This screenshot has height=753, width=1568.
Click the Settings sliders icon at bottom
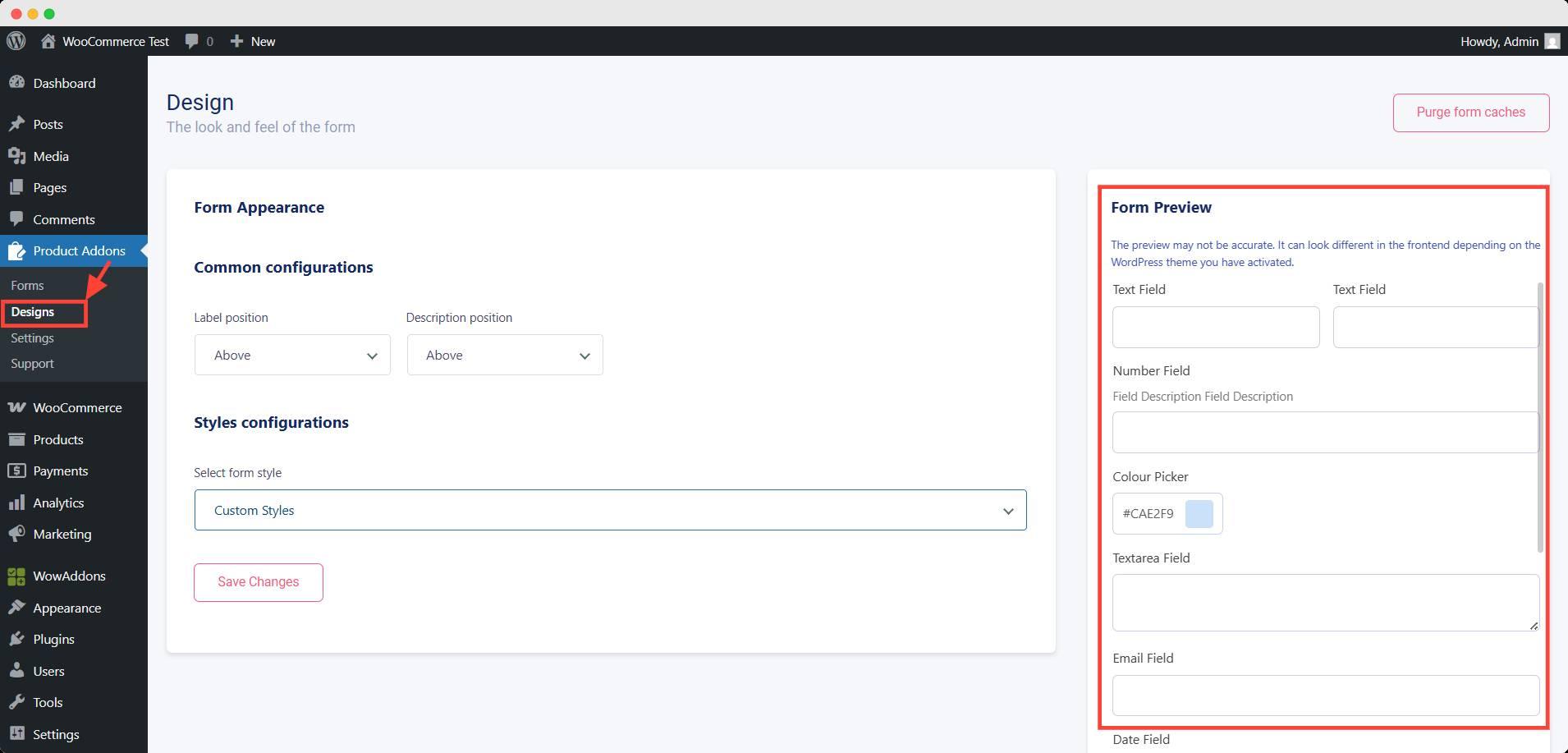click(x=16, y=734)
